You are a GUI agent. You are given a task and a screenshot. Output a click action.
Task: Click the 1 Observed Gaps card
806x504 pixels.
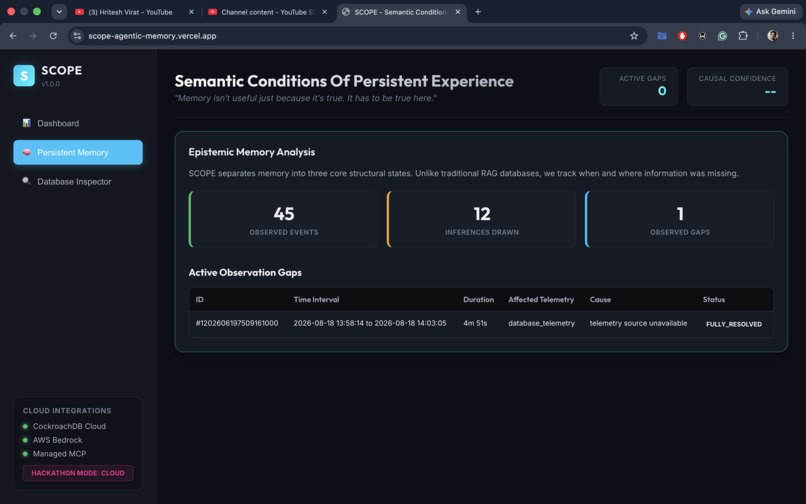pyautogui.click(x=680, y=219)
